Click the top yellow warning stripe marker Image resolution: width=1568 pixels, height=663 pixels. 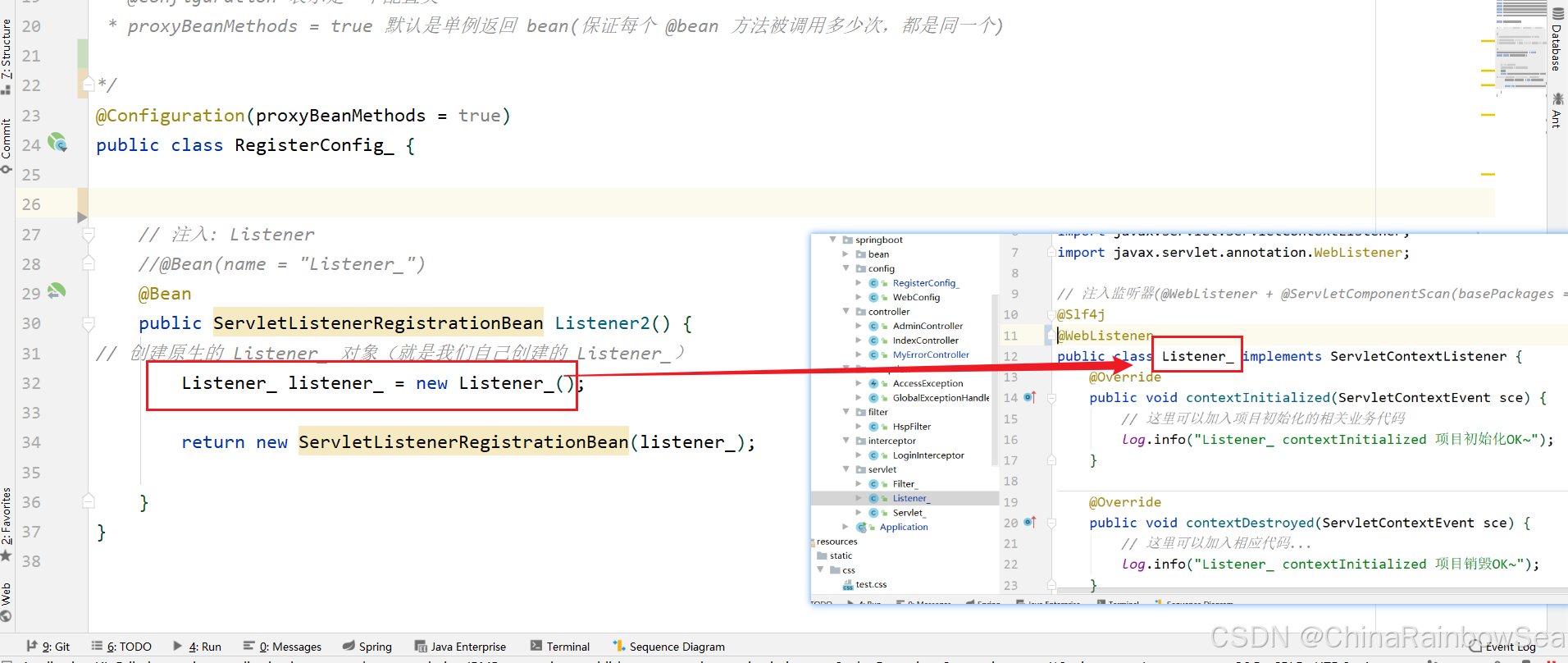click(x=1488, y=41)
